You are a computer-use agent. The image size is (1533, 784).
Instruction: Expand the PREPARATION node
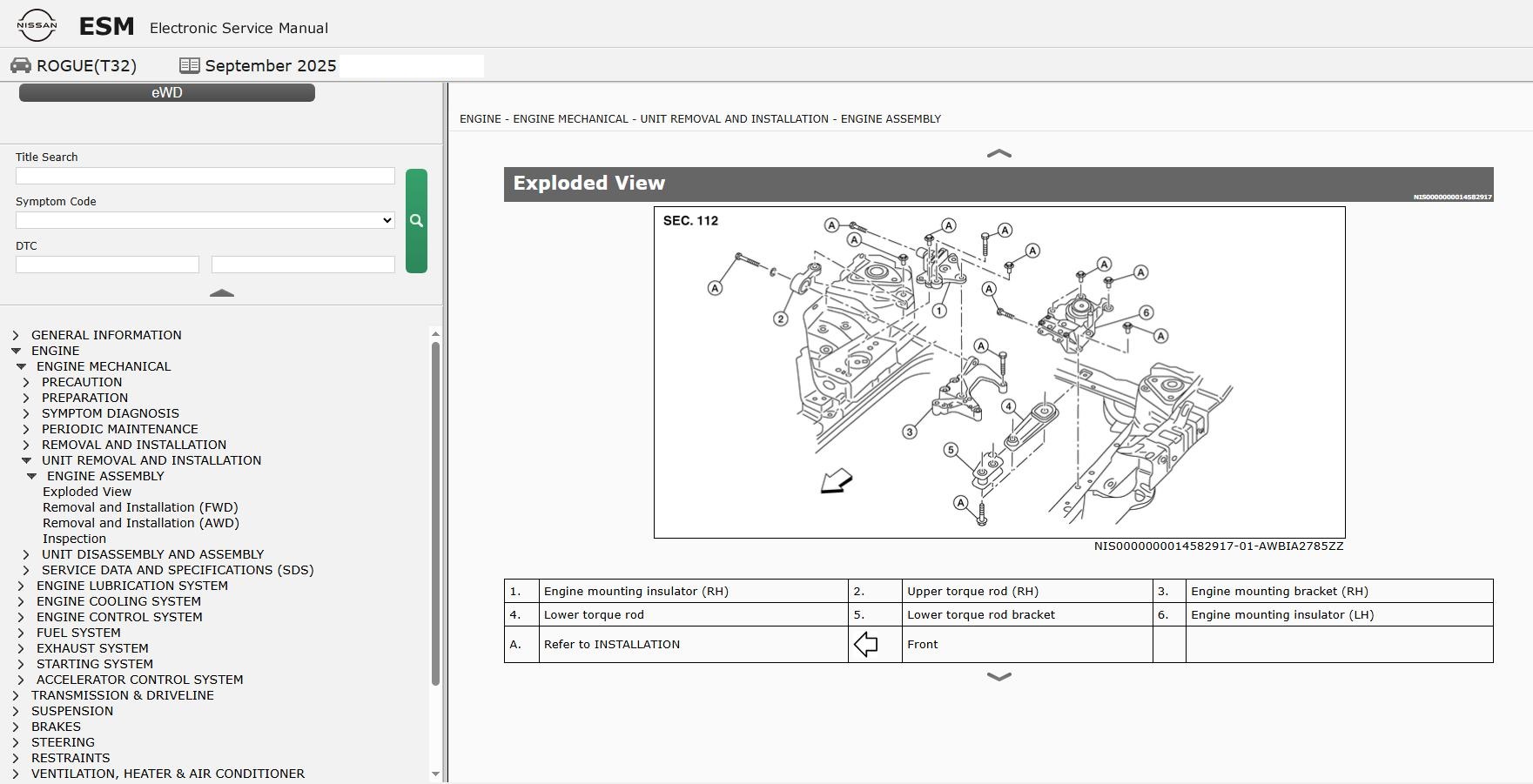point(26,398)
